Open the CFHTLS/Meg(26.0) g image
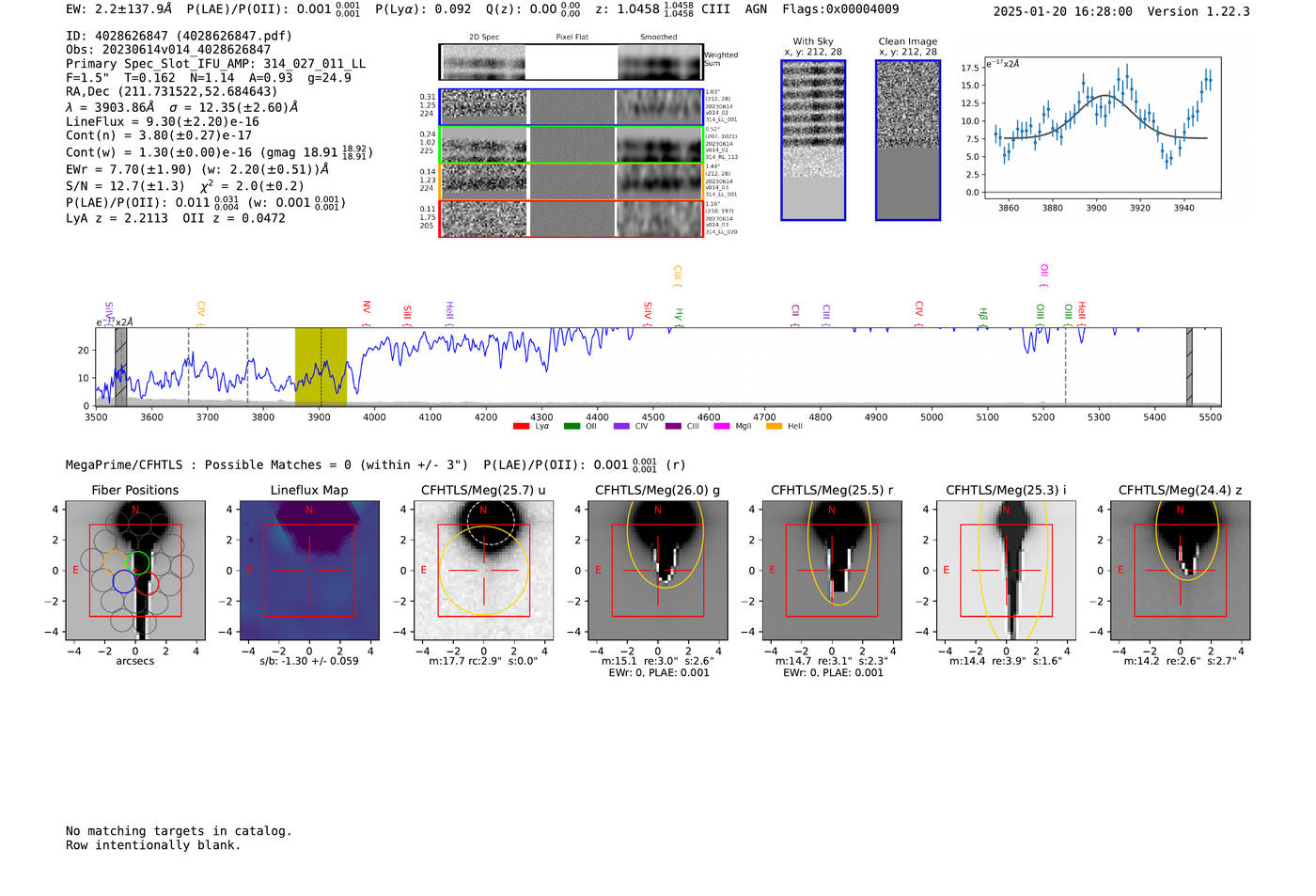 (657, 570)
